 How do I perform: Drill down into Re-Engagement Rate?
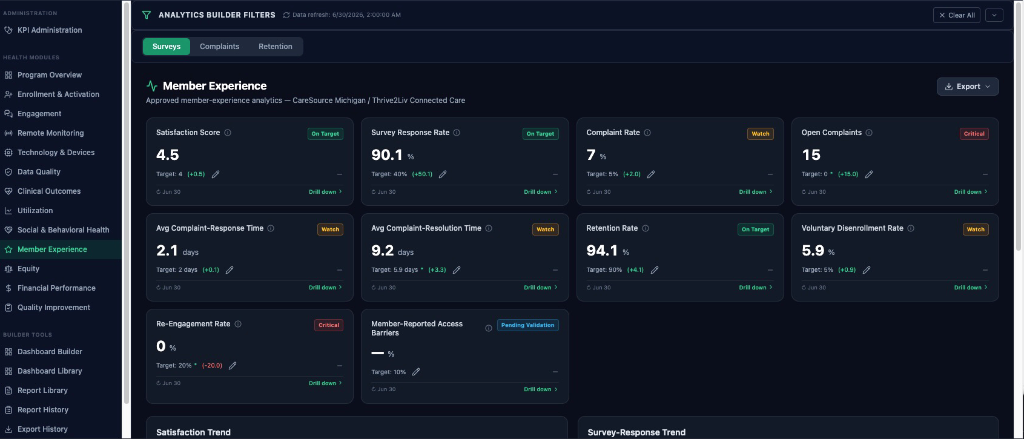(x=325, y=383)
